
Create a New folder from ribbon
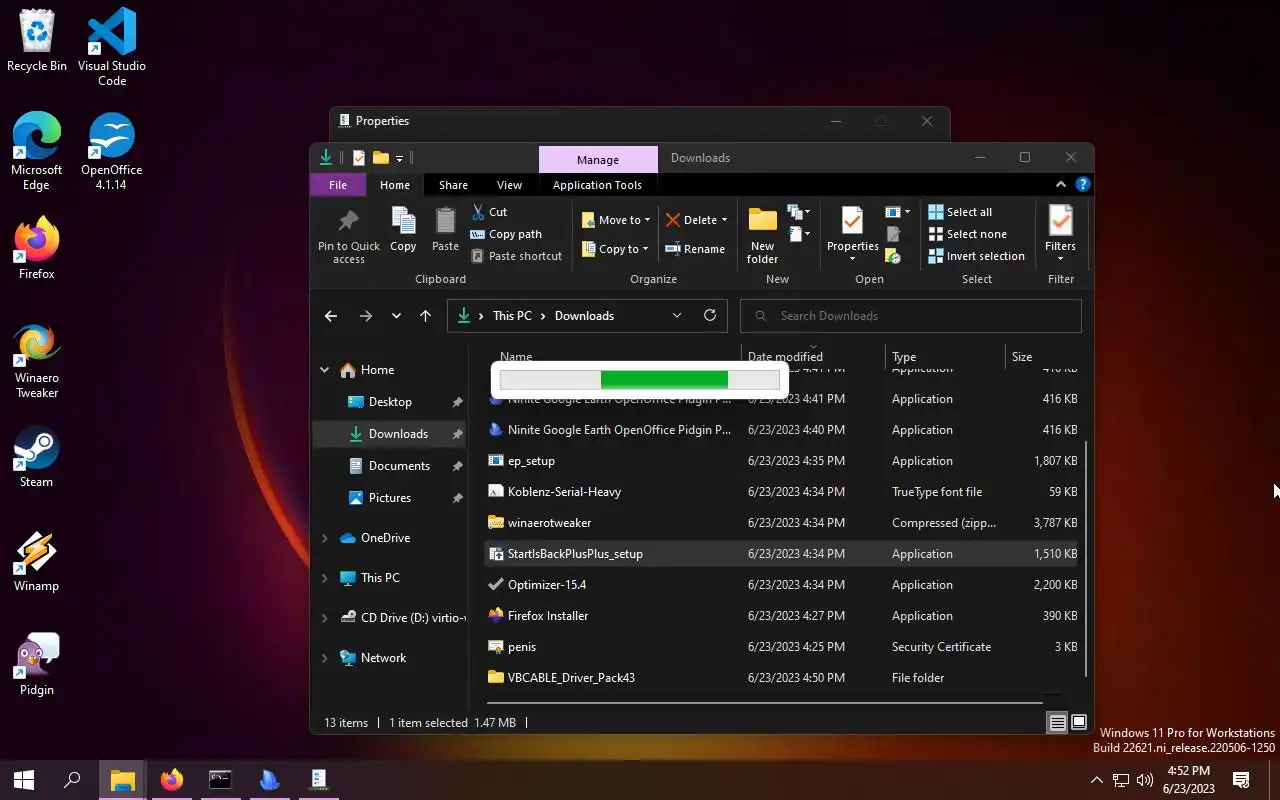tap(762, 236)
